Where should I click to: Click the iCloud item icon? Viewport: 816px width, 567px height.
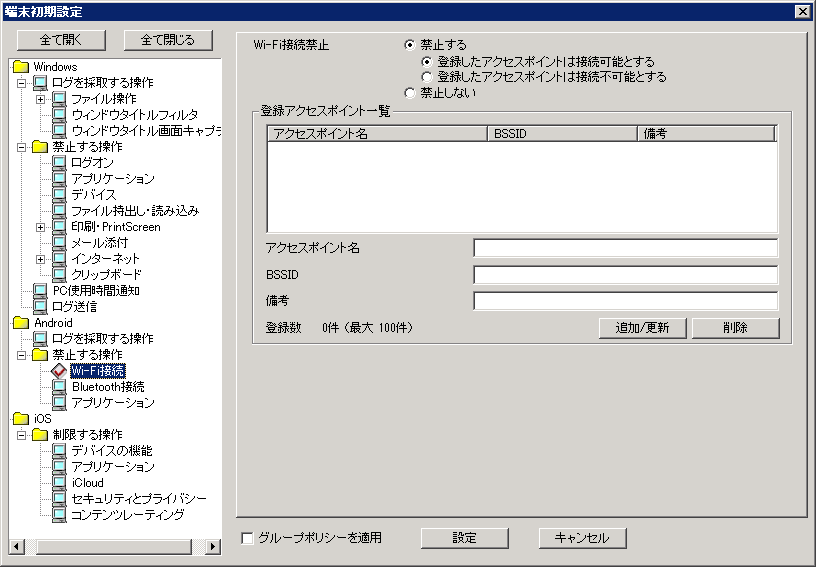tap(59, 483)
